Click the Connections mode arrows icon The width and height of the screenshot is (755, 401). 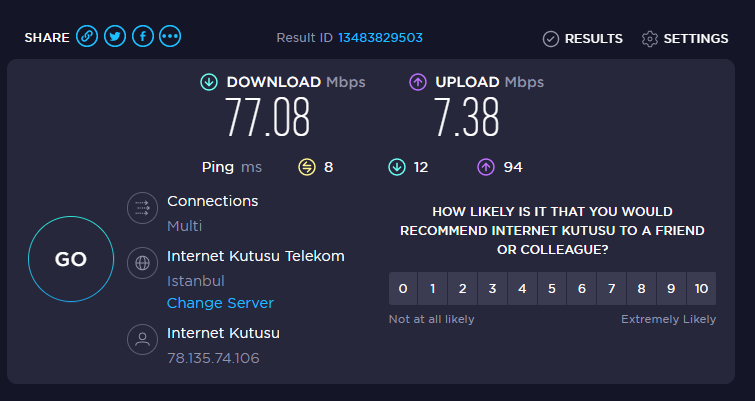[143, 208]
